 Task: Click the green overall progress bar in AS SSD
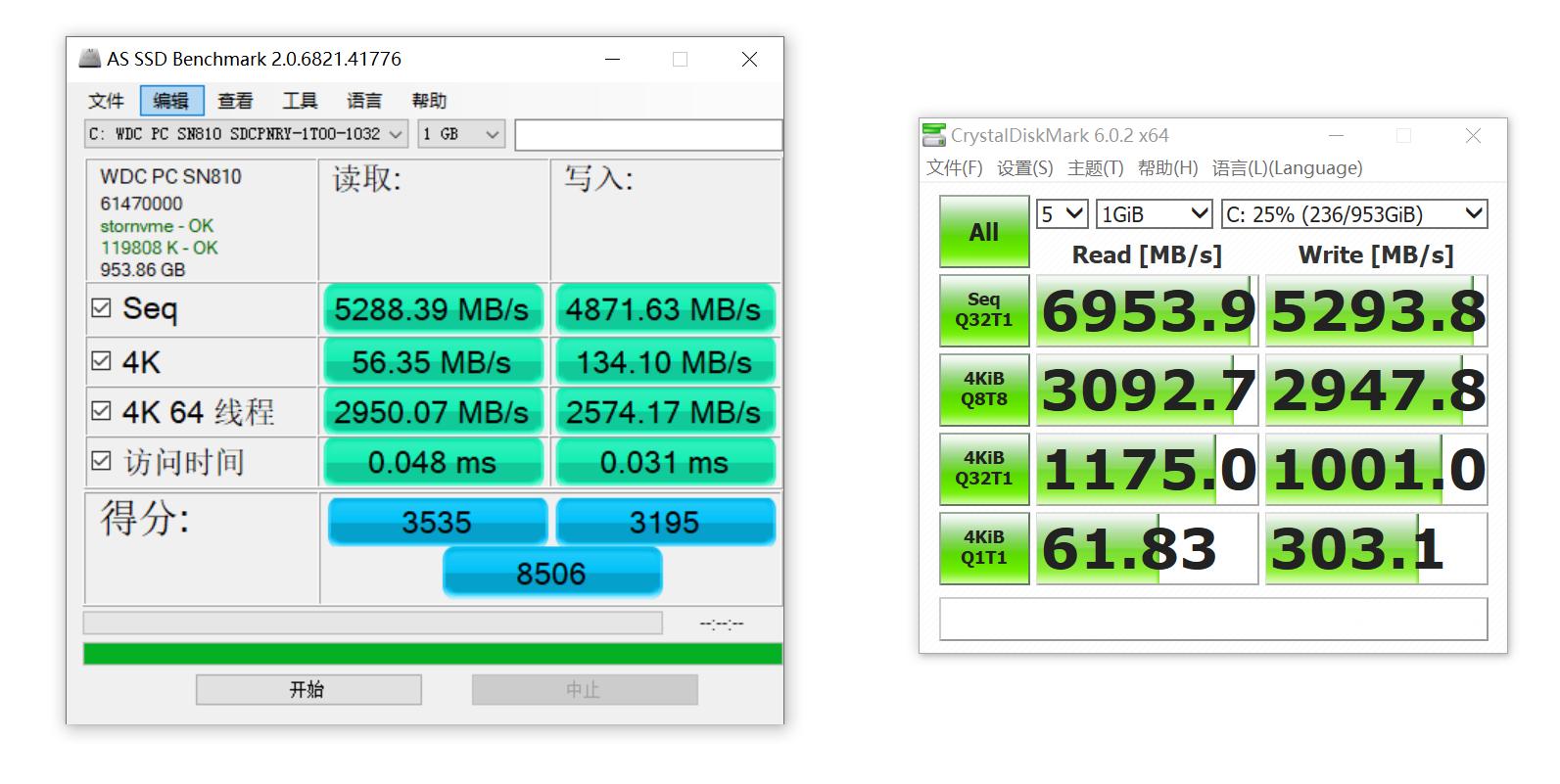click(433, 654)
